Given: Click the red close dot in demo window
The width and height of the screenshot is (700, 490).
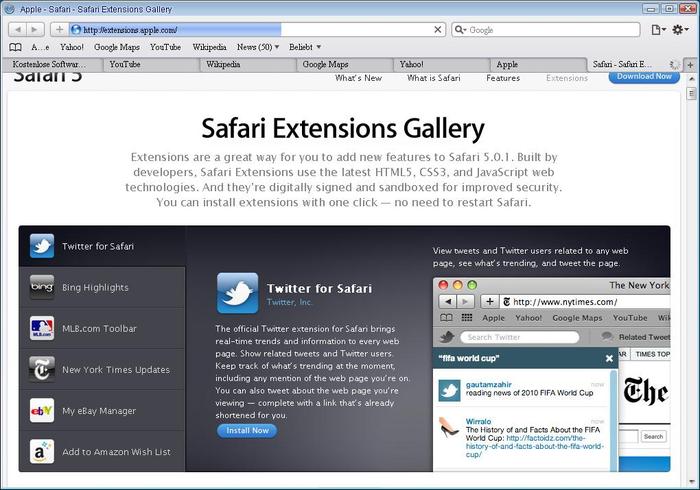Looking at the screenshot, I should point(443,285).
